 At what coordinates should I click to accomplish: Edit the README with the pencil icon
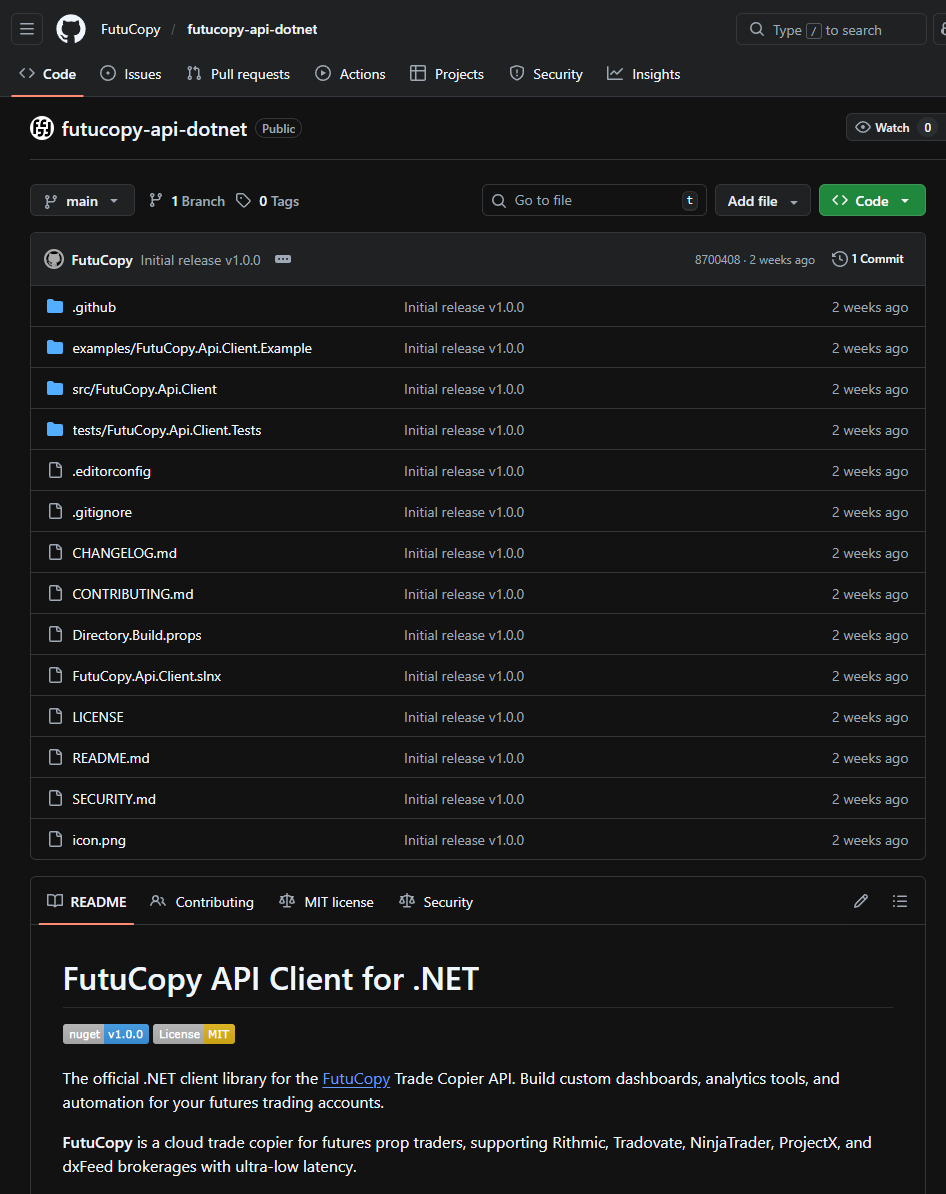point(861,901)
